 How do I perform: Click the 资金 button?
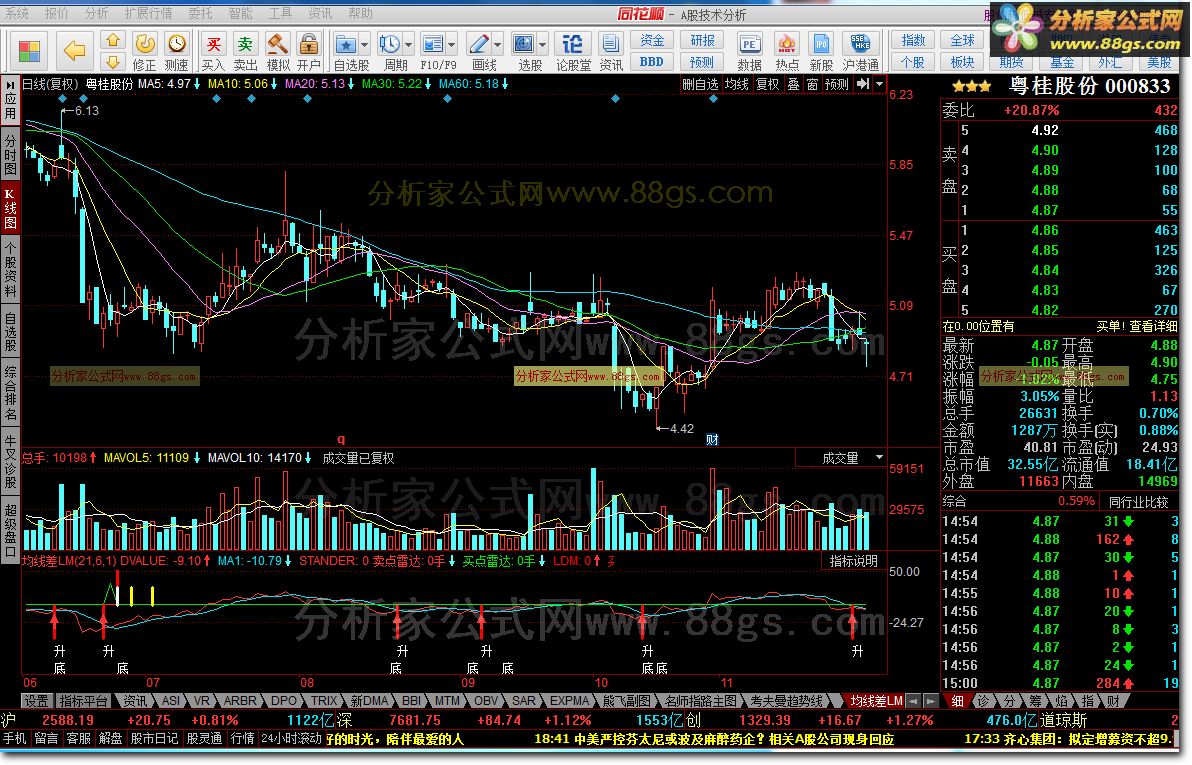tap(651, 40)
